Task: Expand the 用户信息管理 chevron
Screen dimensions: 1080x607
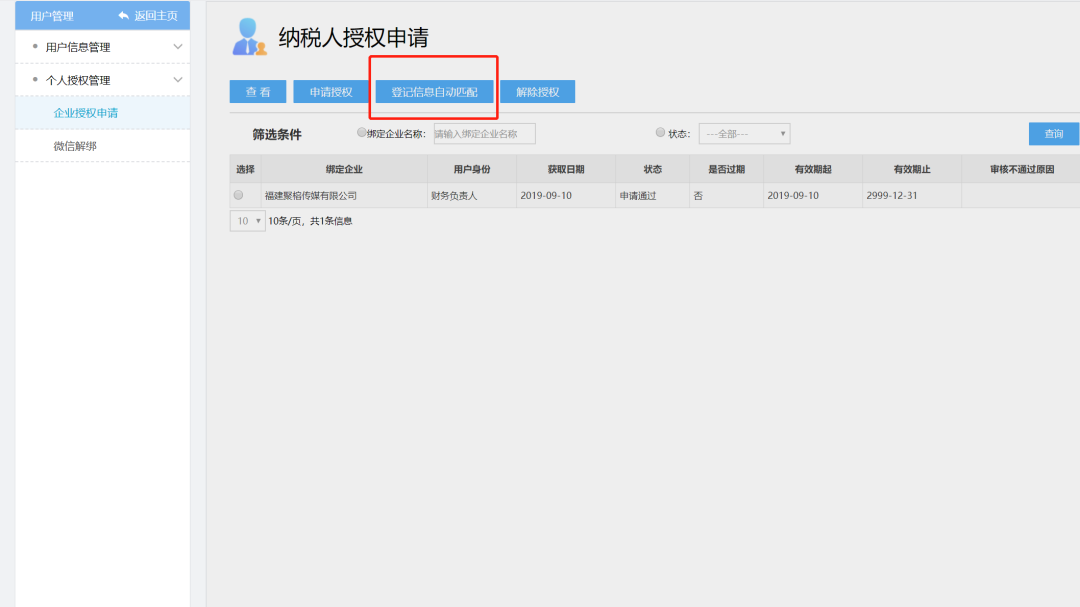Action: (178, 47)
